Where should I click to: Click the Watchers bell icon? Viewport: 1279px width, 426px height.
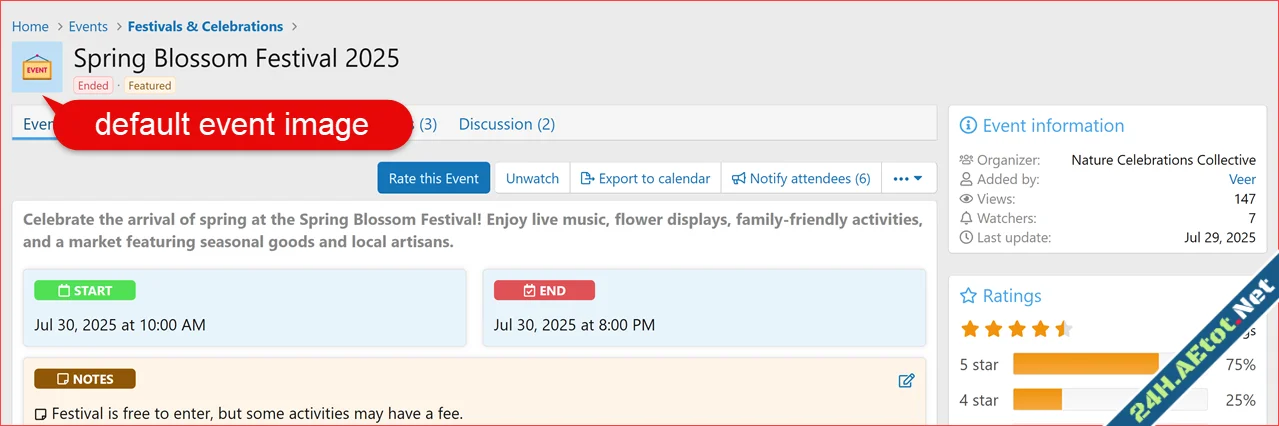click(x=966, y=218)
